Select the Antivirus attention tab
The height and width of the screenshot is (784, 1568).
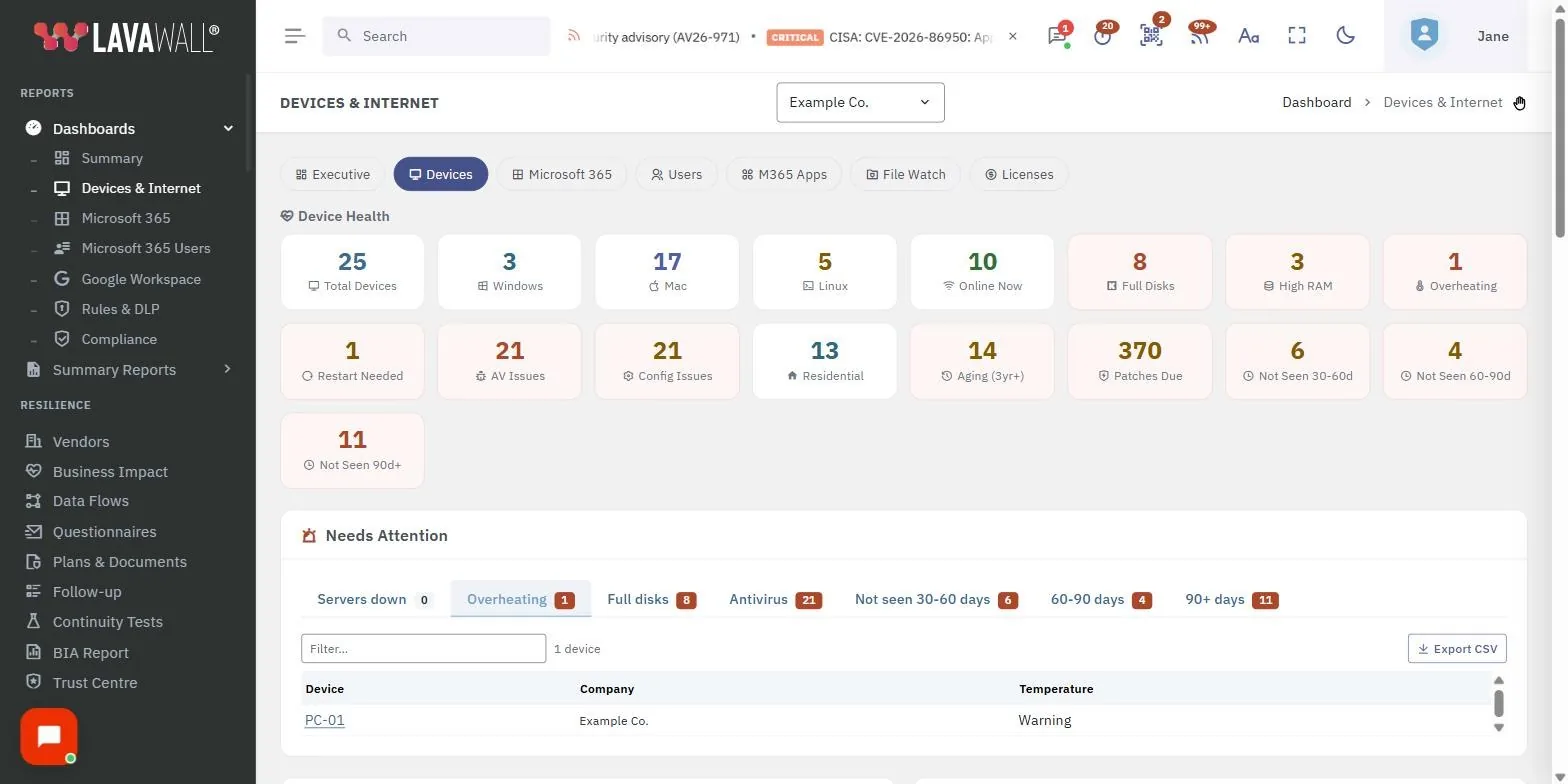(x=775, y=599)
